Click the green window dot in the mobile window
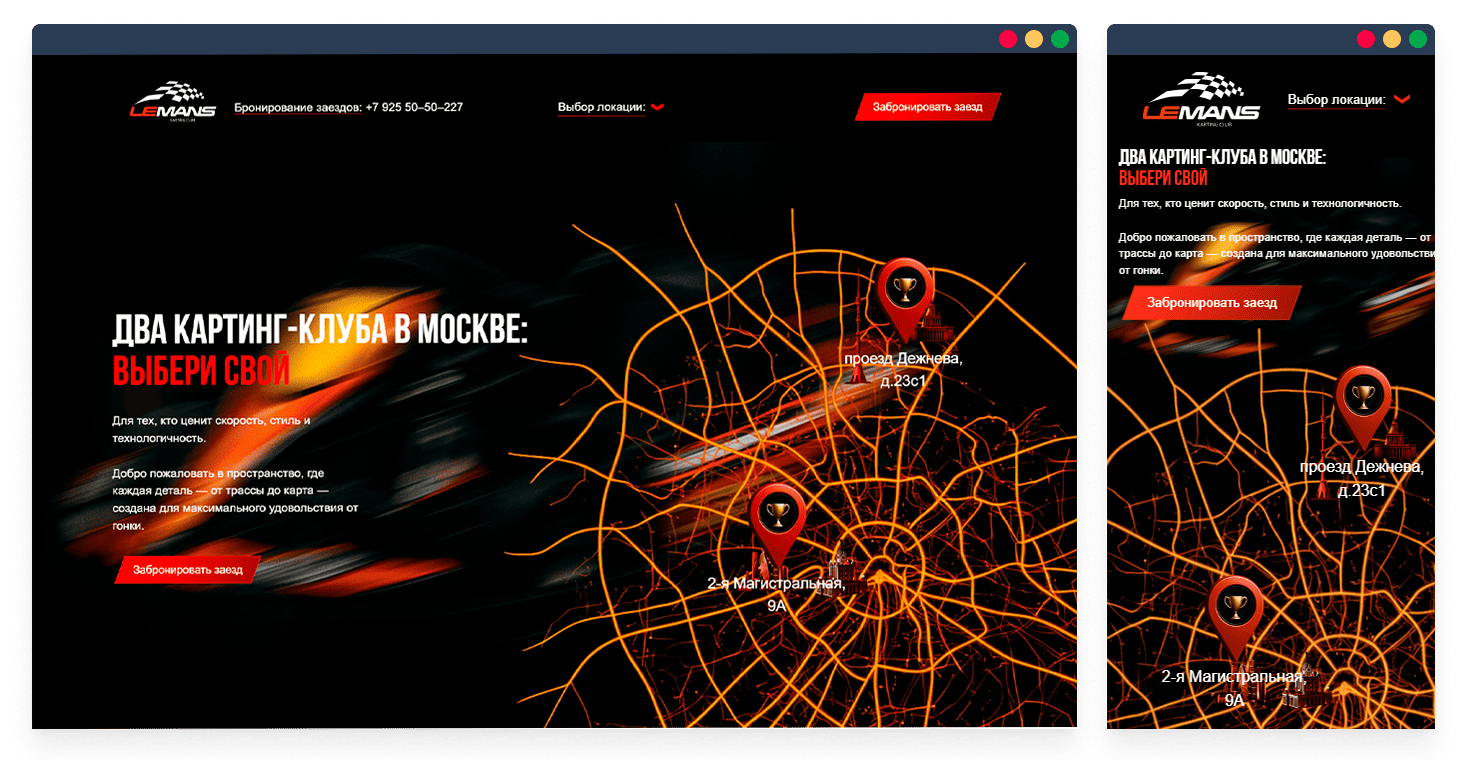The image size is (1467, 760). point(1418,39)
